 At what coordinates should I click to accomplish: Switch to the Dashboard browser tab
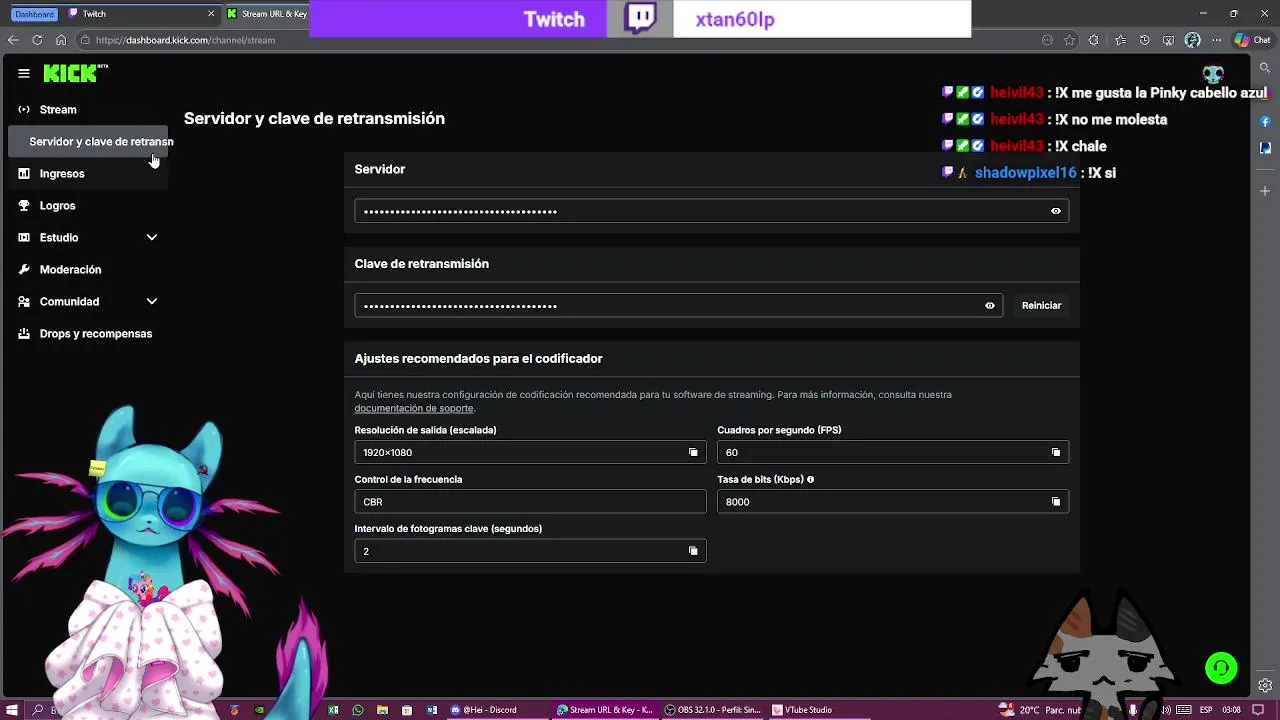(x=34, y=14)
